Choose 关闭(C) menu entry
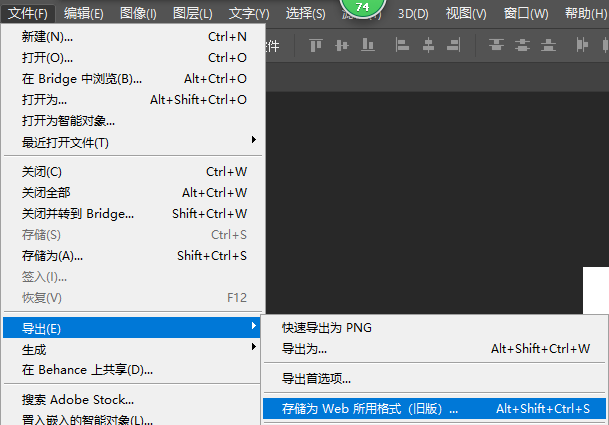 tap(134, 172)
